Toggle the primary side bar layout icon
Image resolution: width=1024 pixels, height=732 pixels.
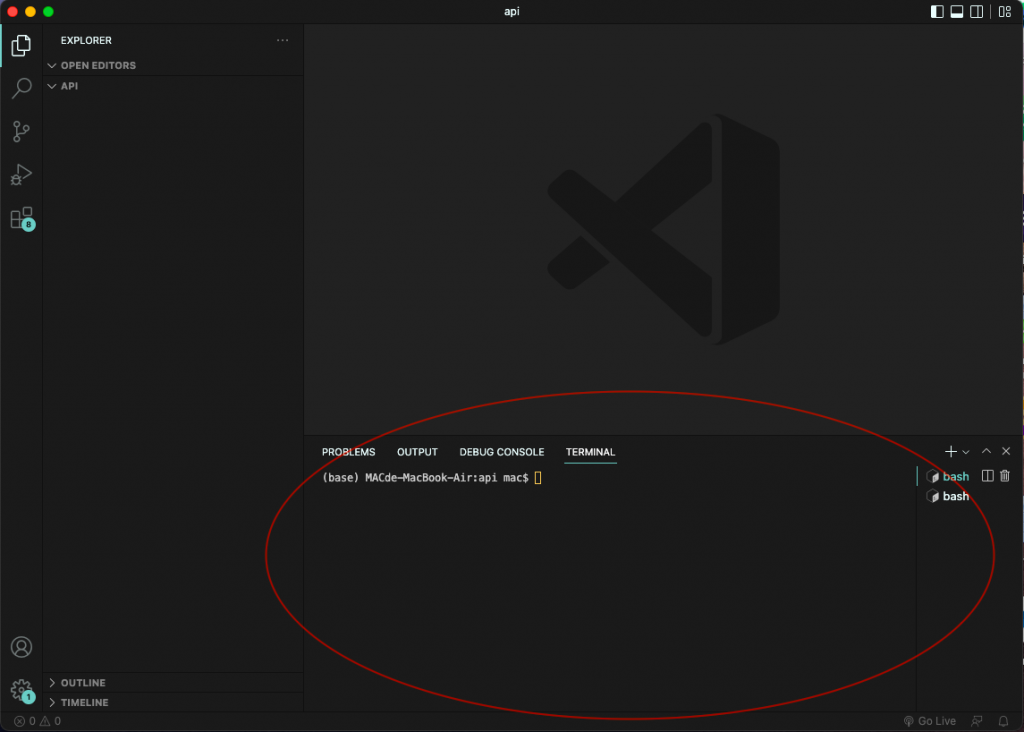tap(937, 11)
